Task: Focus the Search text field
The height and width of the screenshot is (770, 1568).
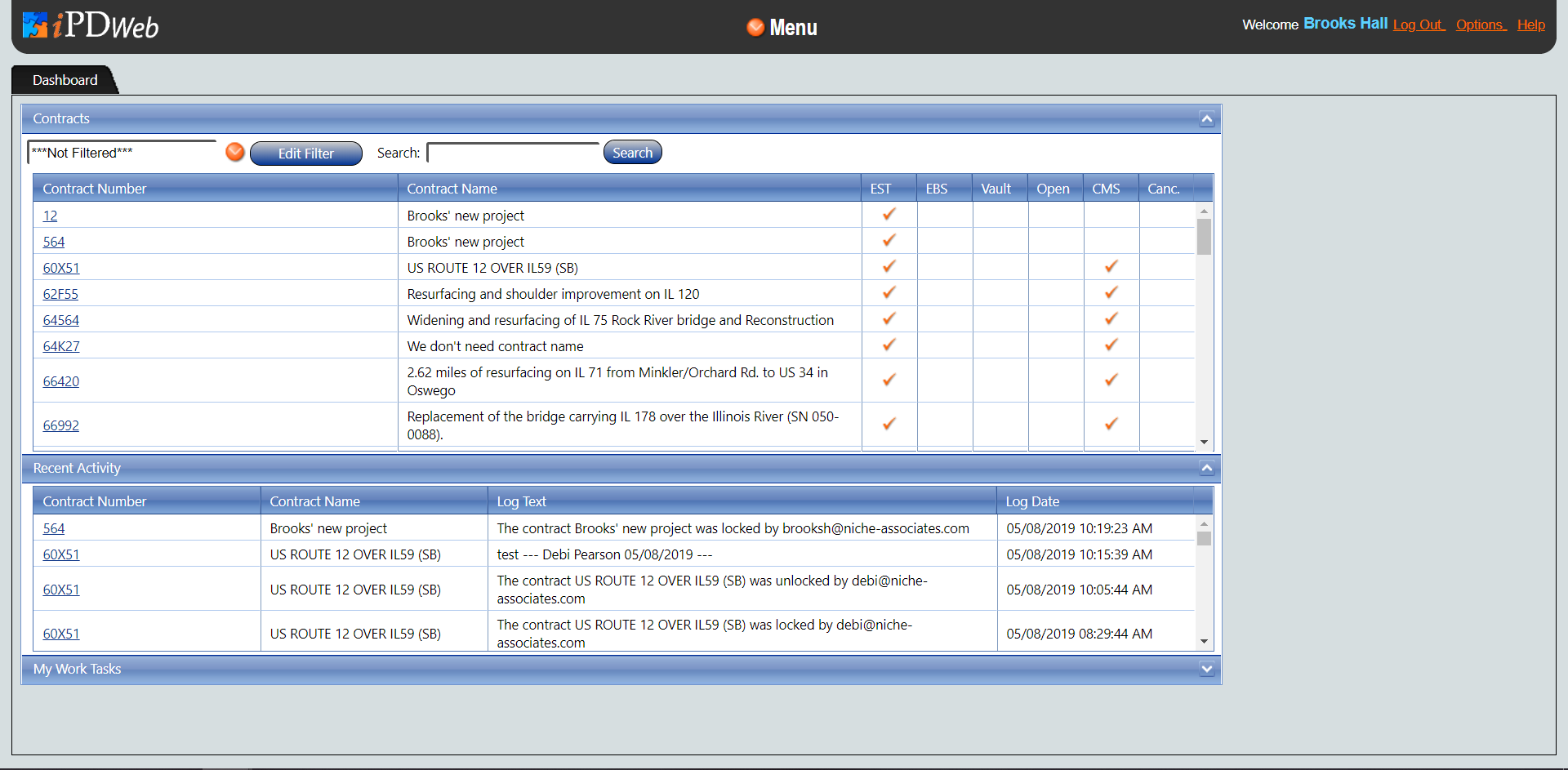Action: (513, 153)
